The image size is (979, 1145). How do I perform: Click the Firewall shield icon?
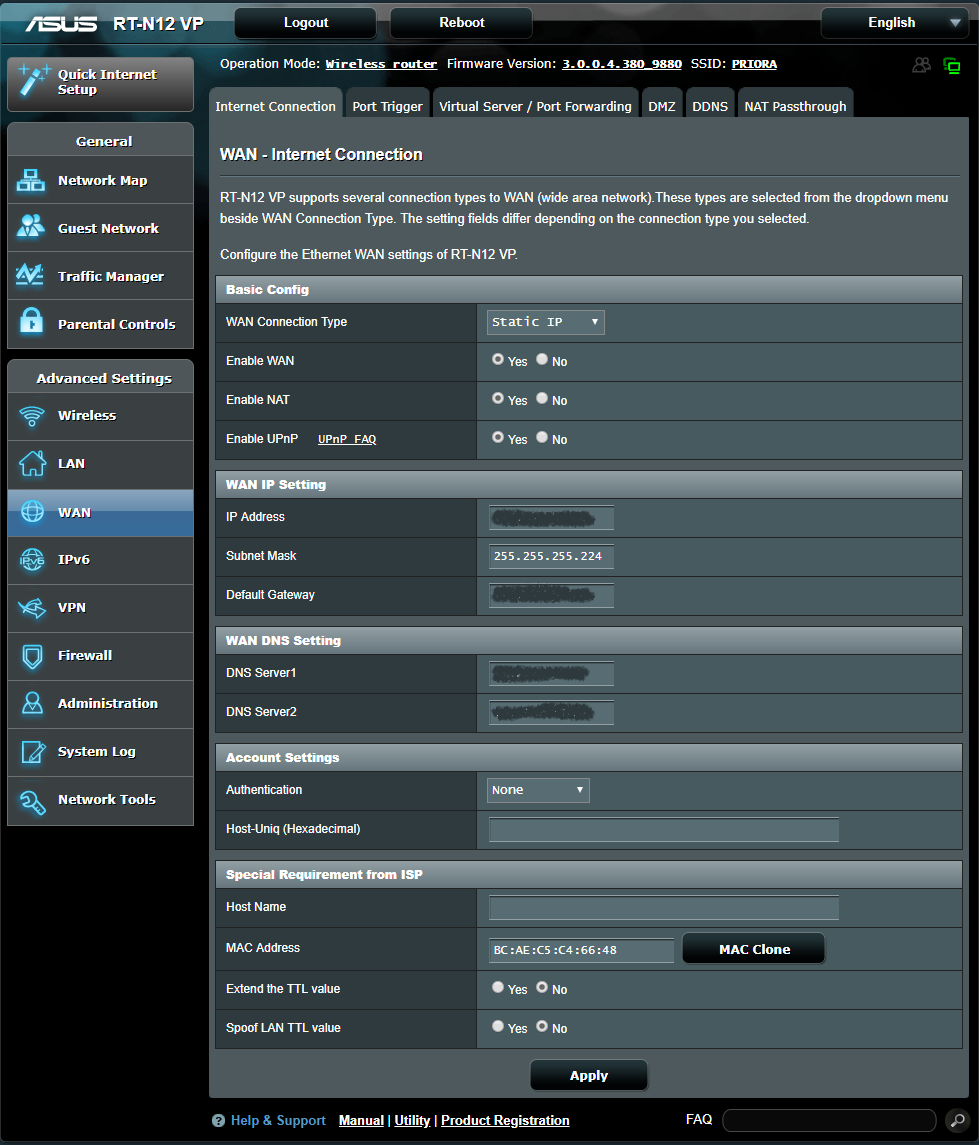click(x=32, y=656)
